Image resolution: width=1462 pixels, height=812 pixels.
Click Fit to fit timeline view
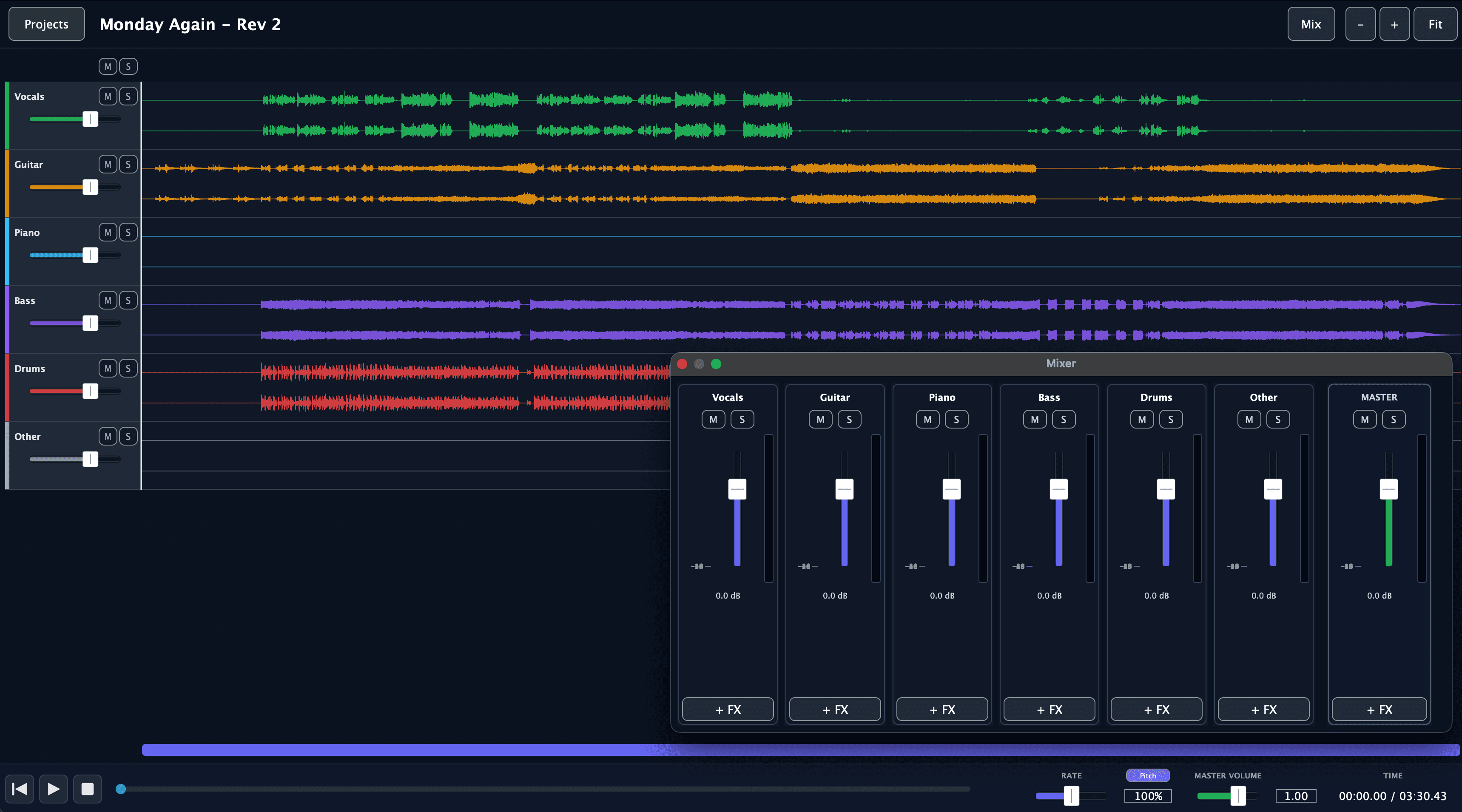(1435, 24)
